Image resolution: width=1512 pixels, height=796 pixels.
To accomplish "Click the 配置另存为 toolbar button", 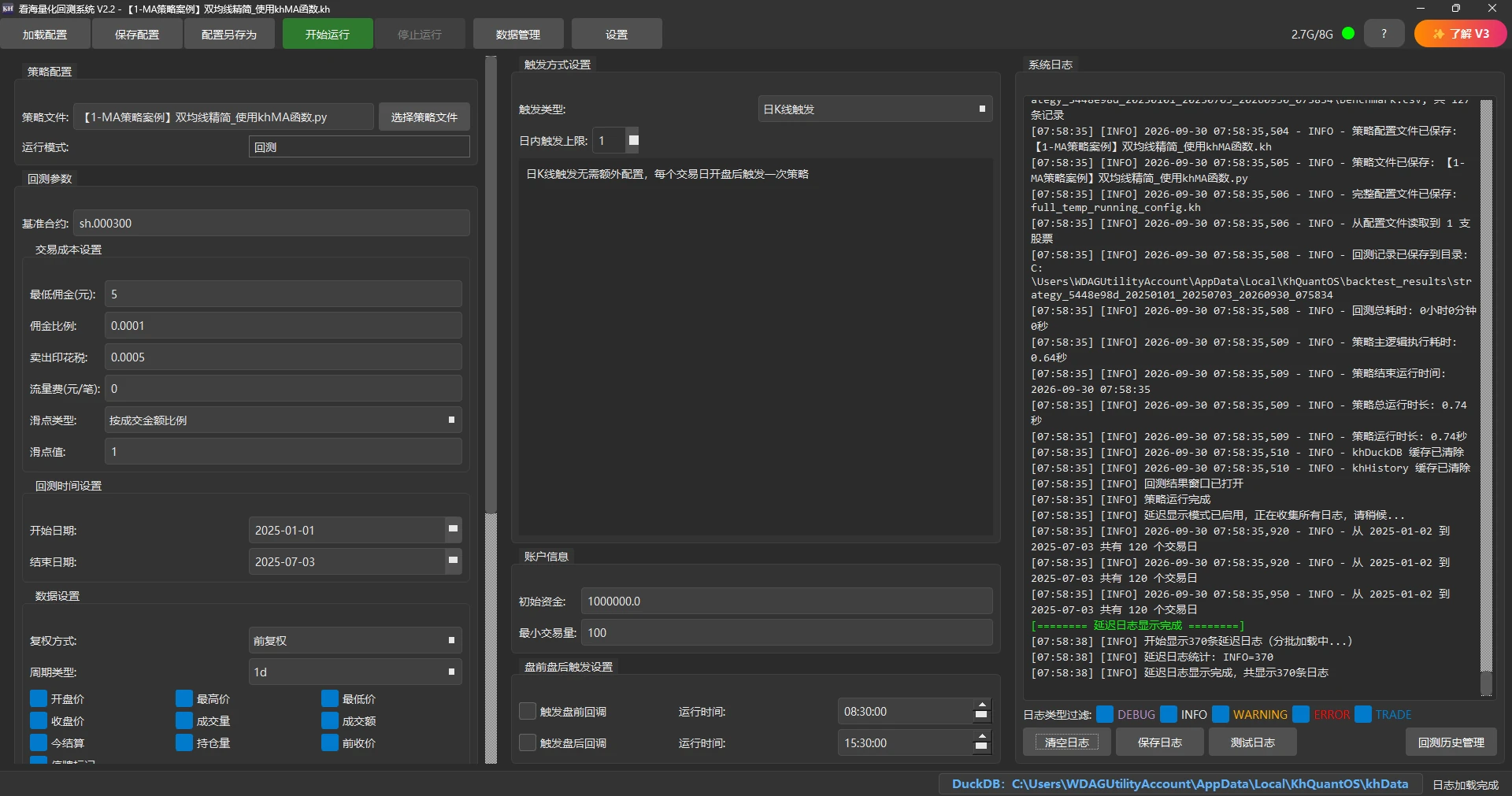I will pyautogui.click(x=229, y=34).
